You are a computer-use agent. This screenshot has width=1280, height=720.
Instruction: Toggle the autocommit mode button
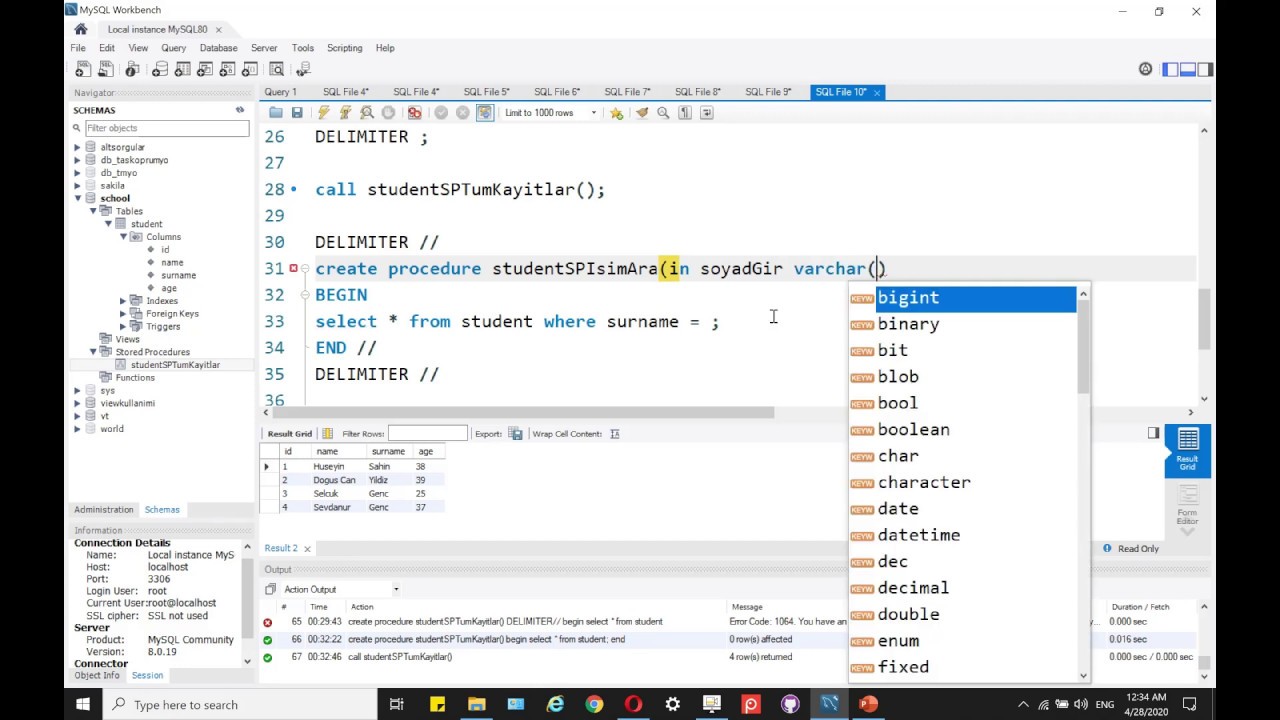(485, 113)
